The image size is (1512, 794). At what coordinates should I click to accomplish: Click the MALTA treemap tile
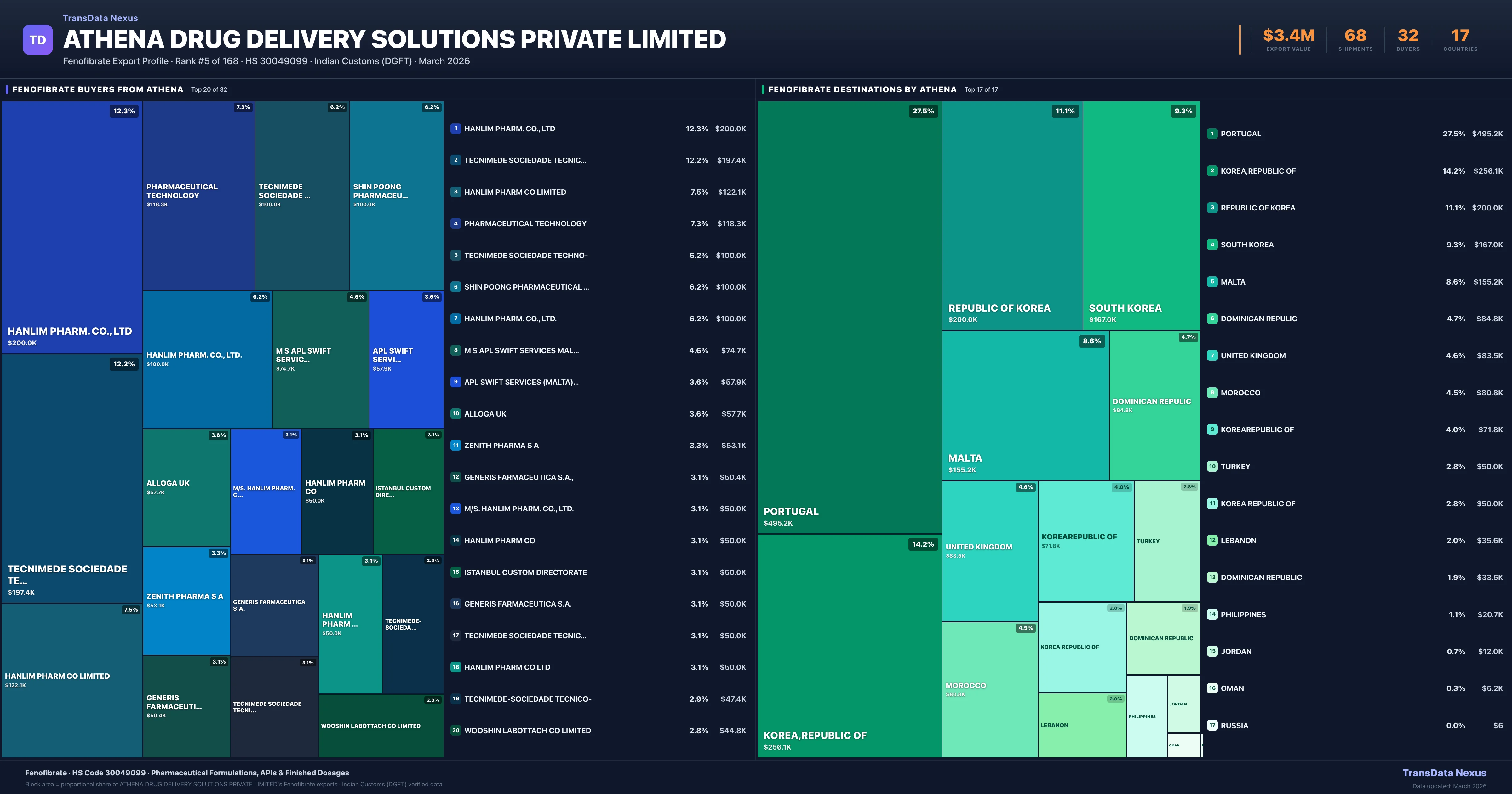[1025, 405]
